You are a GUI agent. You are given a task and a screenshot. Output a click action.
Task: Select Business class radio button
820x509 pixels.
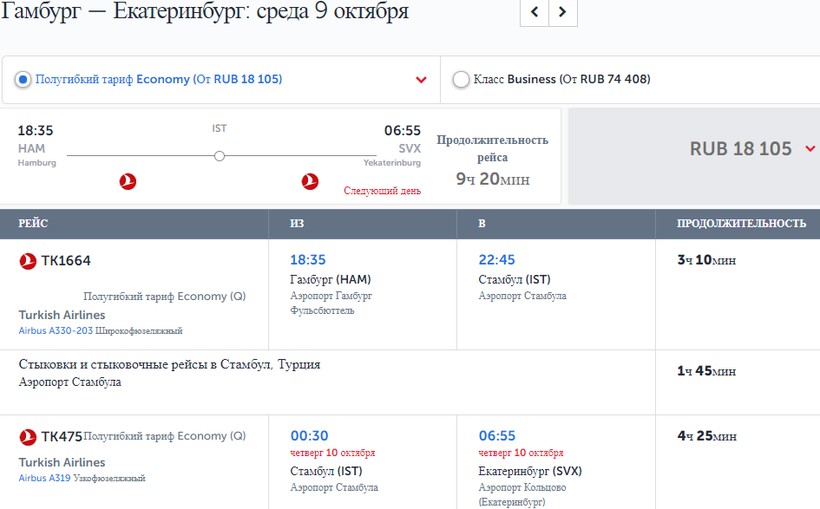click(461, 79)
